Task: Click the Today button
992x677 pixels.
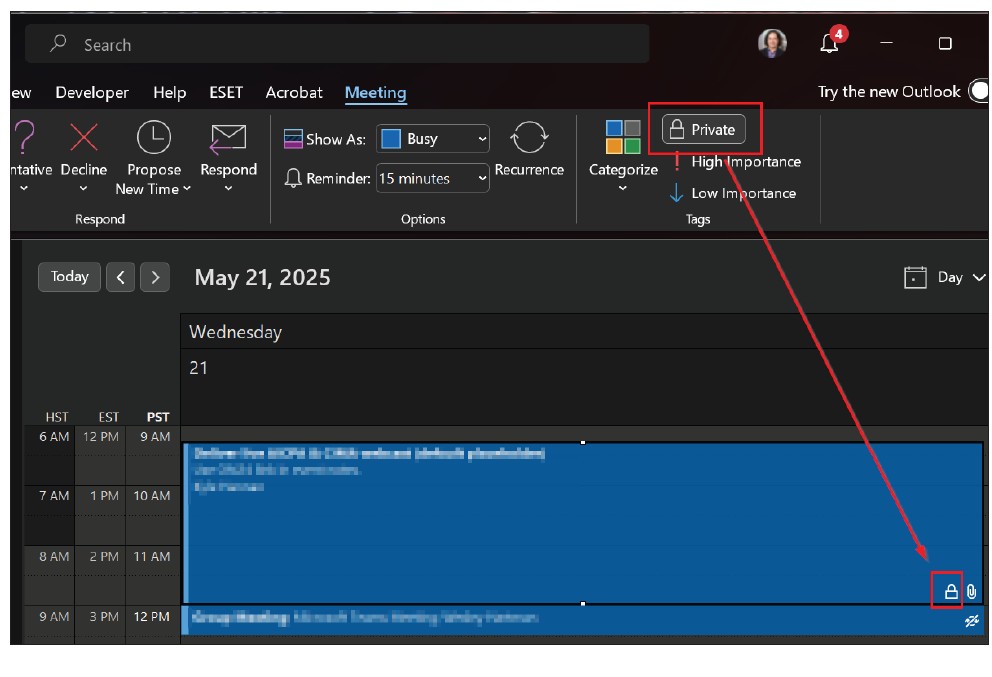Action: (x=69, y=277)
